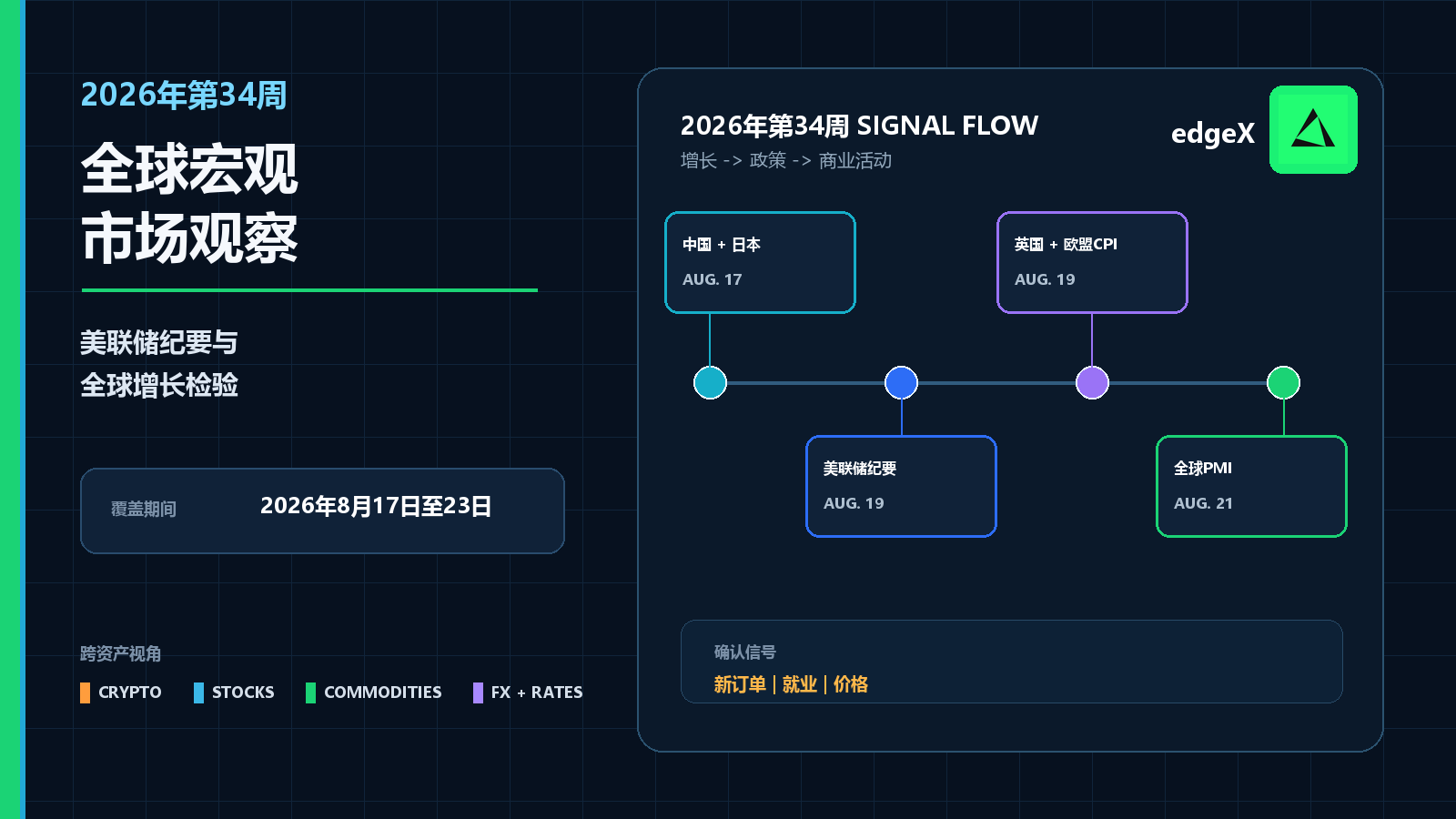1456x819 pixels.
Task: Open the 全球PMI AUG. 21 card
Action: (1251, 486)
